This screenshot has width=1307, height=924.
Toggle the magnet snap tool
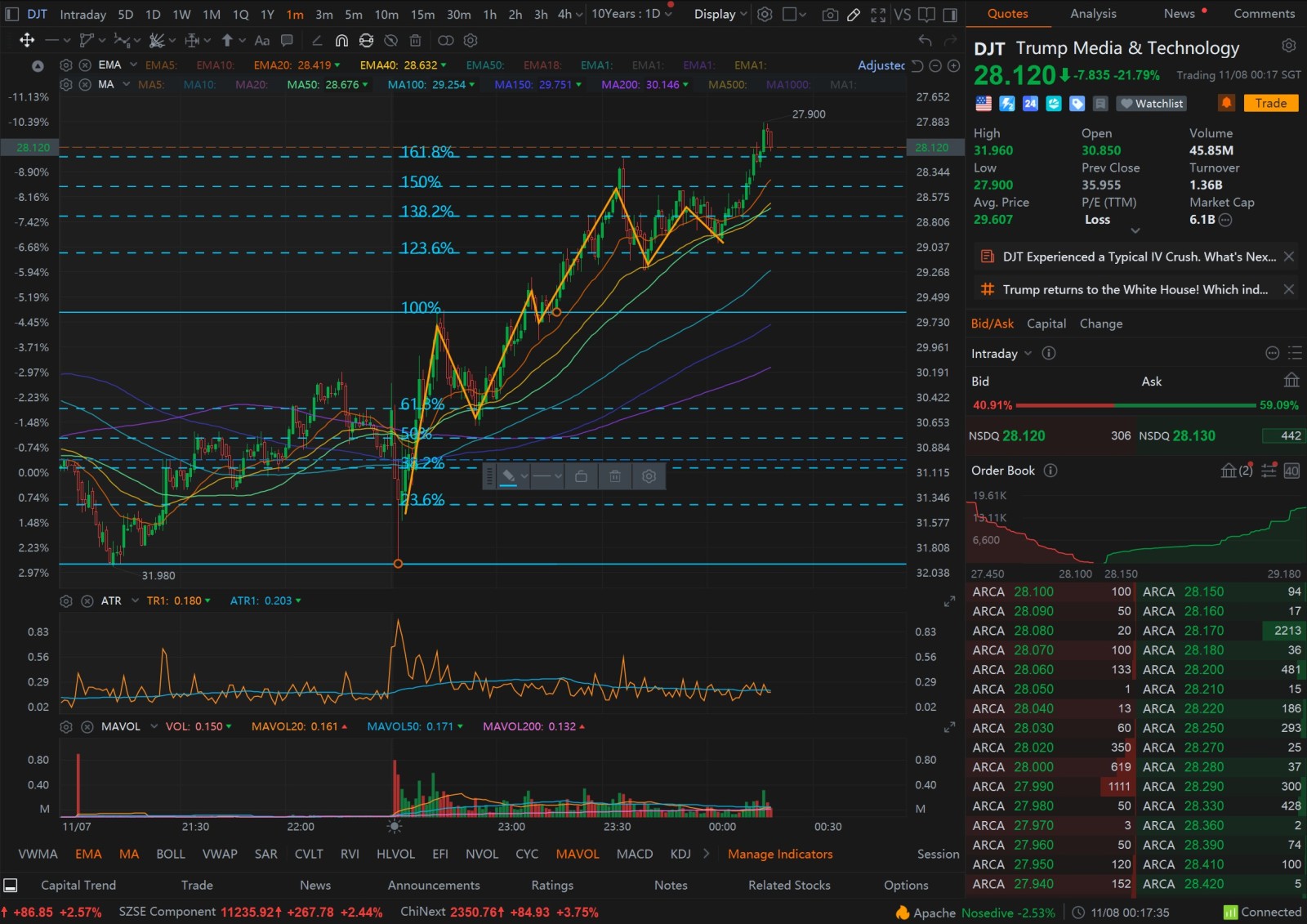[341, 40]
